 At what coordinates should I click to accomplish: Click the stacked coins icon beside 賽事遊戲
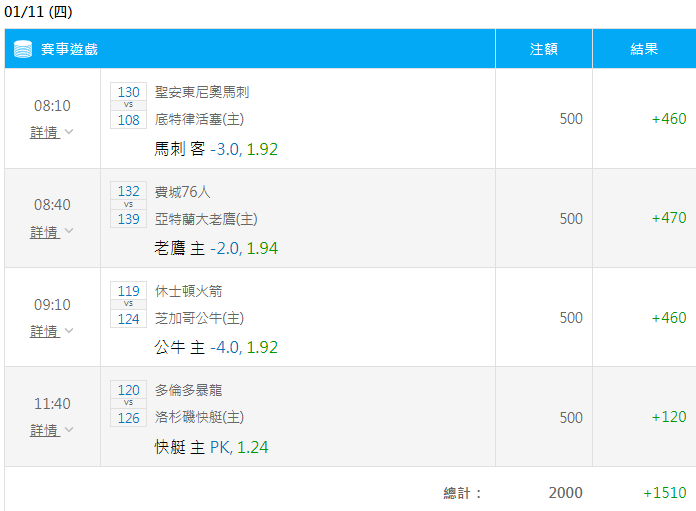coord(23,49)
